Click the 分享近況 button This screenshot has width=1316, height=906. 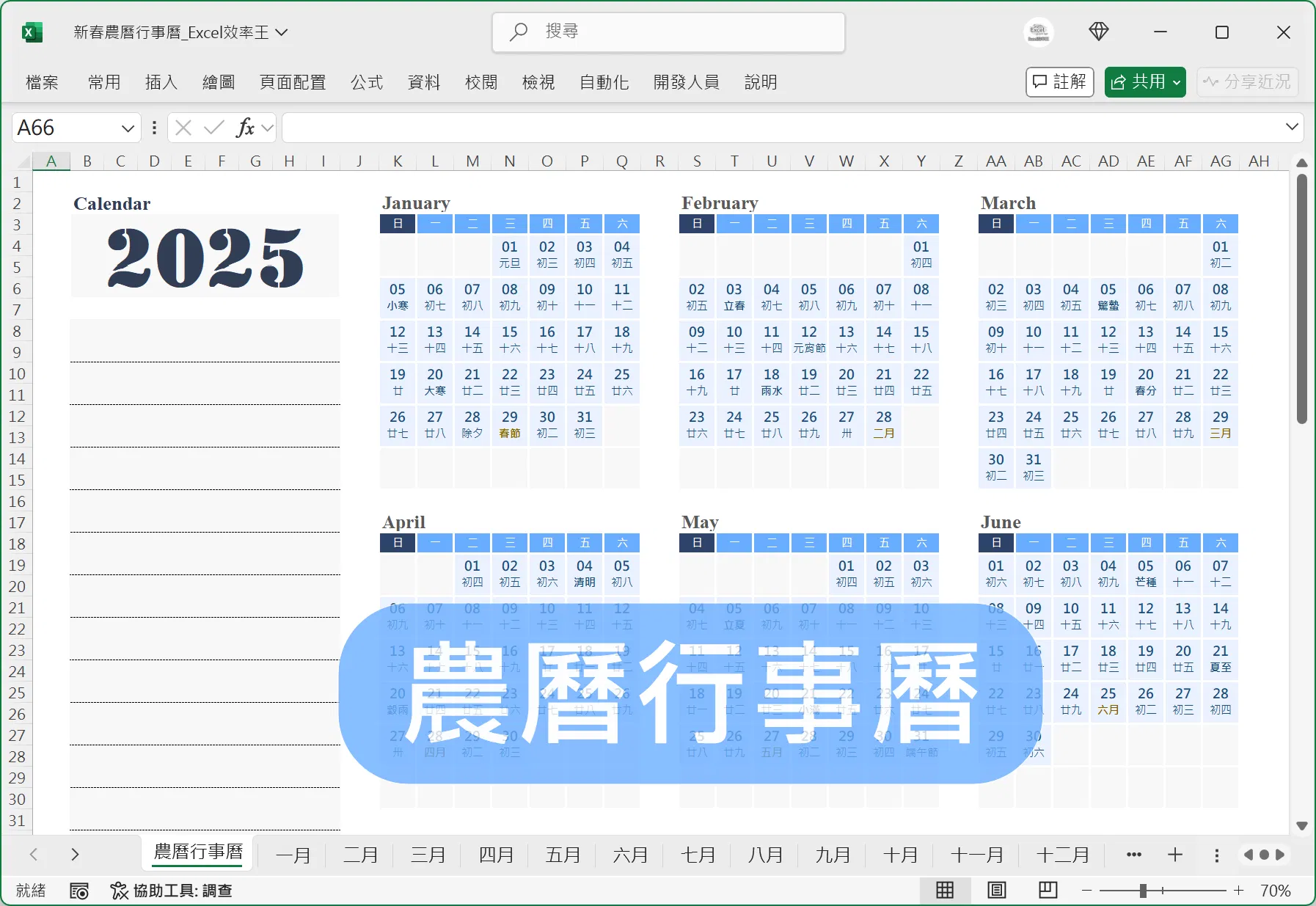click(1248, 81)
